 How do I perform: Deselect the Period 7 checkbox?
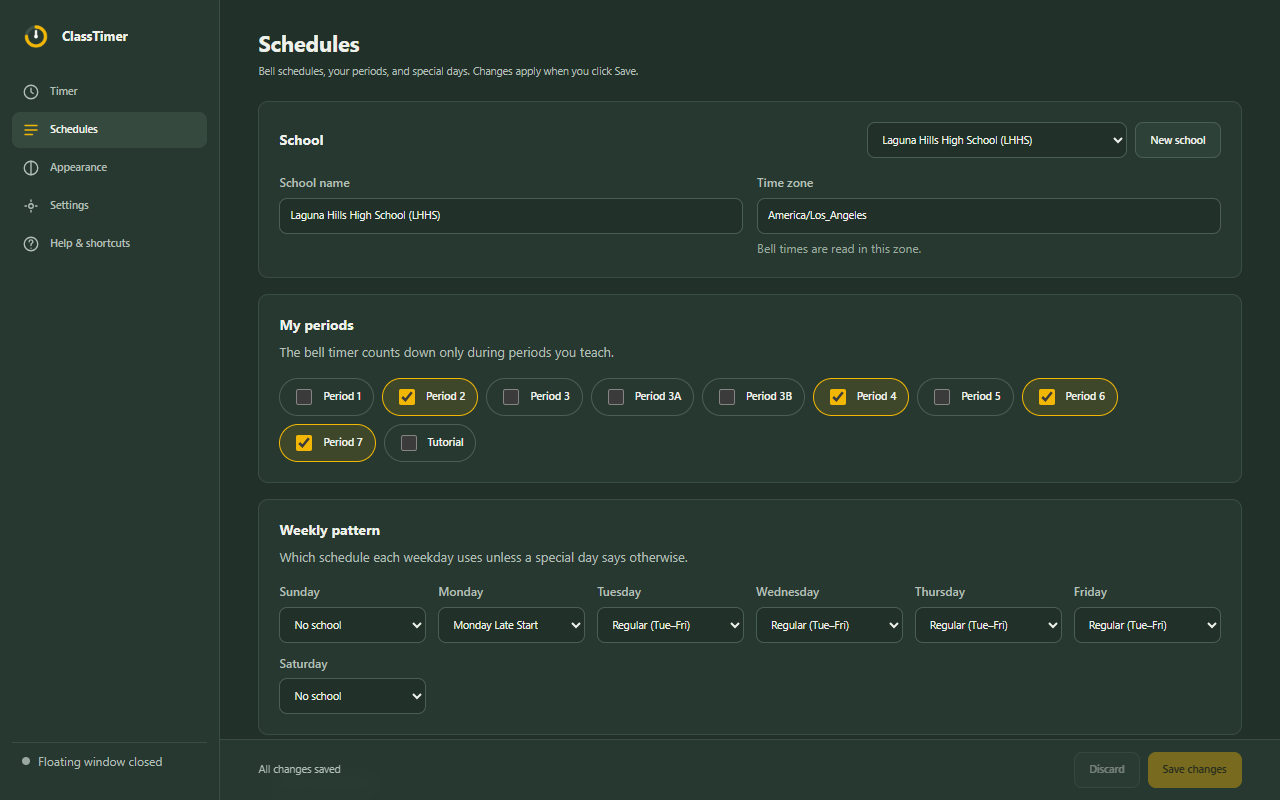[304, 443]
